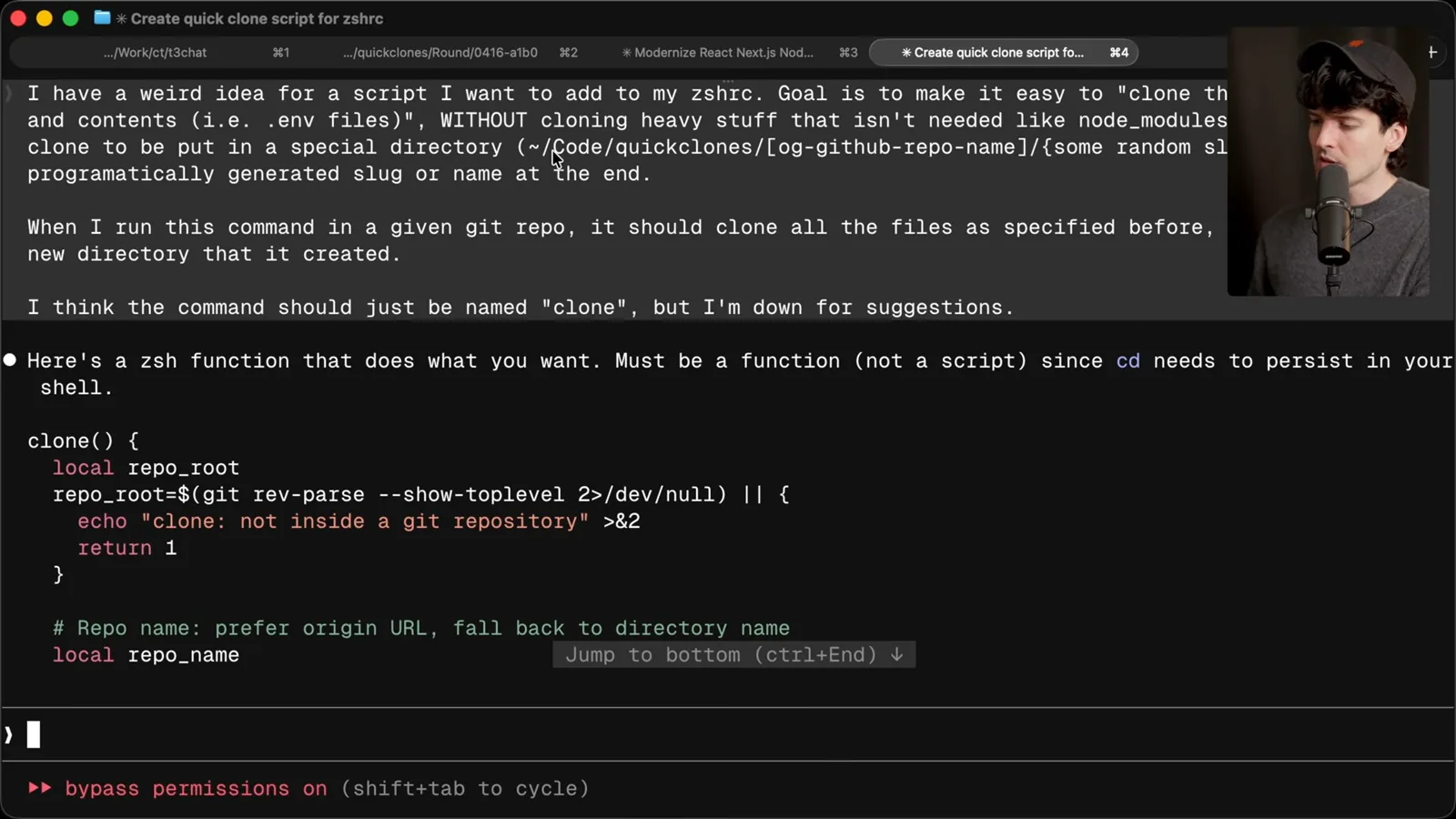
Task: Click the webcam video overlay
Action: pyautogui.click(x=1329, y=162)
